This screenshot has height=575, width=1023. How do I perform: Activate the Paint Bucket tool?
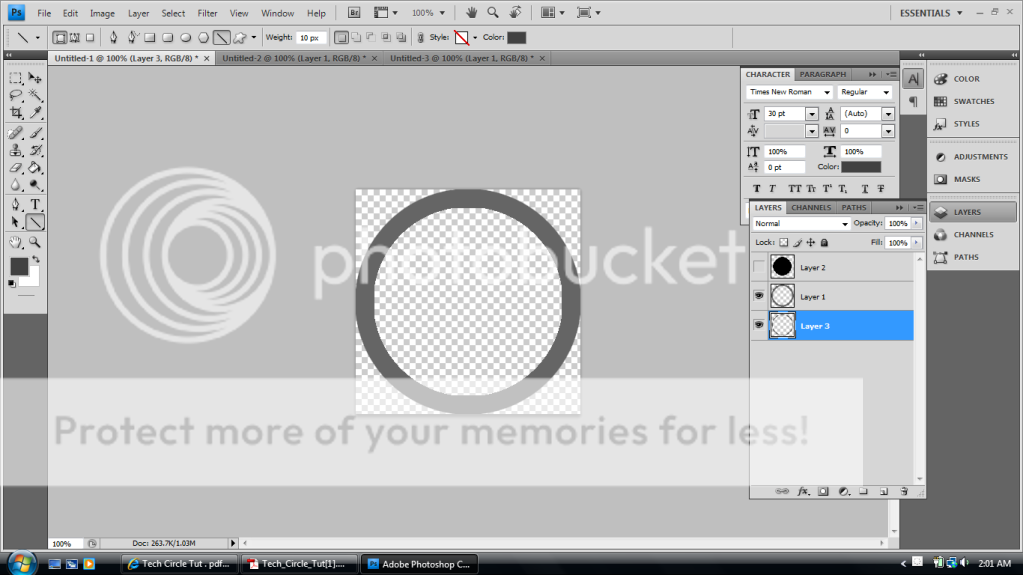[35, 168]
